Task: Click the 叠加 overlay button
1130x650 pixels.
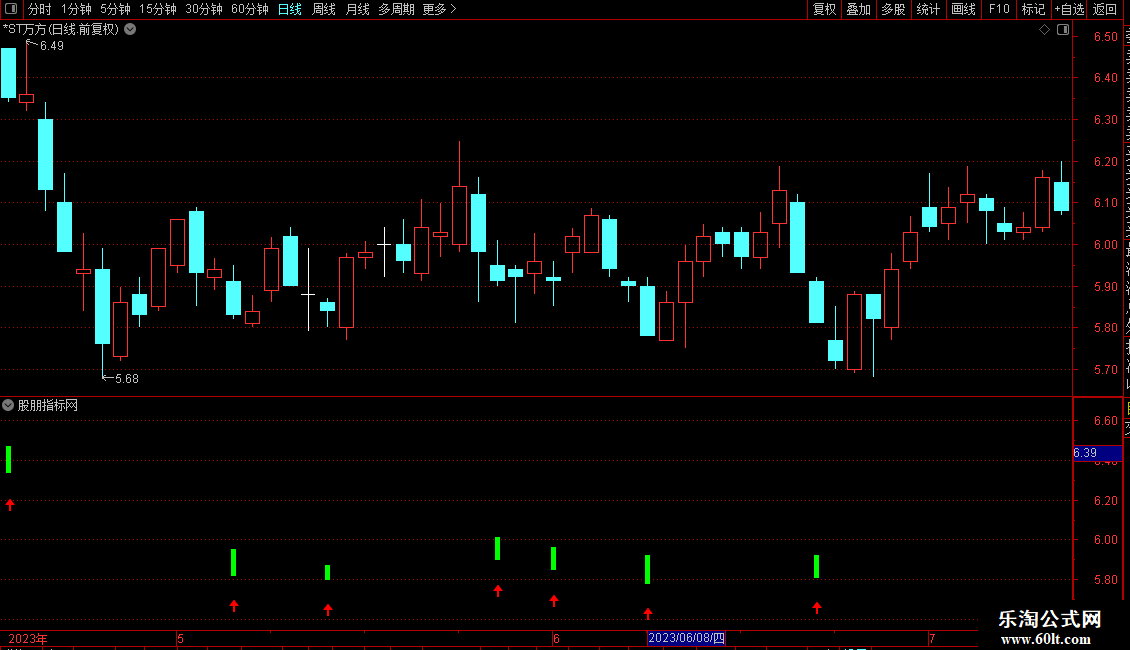Action: point(858,9)
